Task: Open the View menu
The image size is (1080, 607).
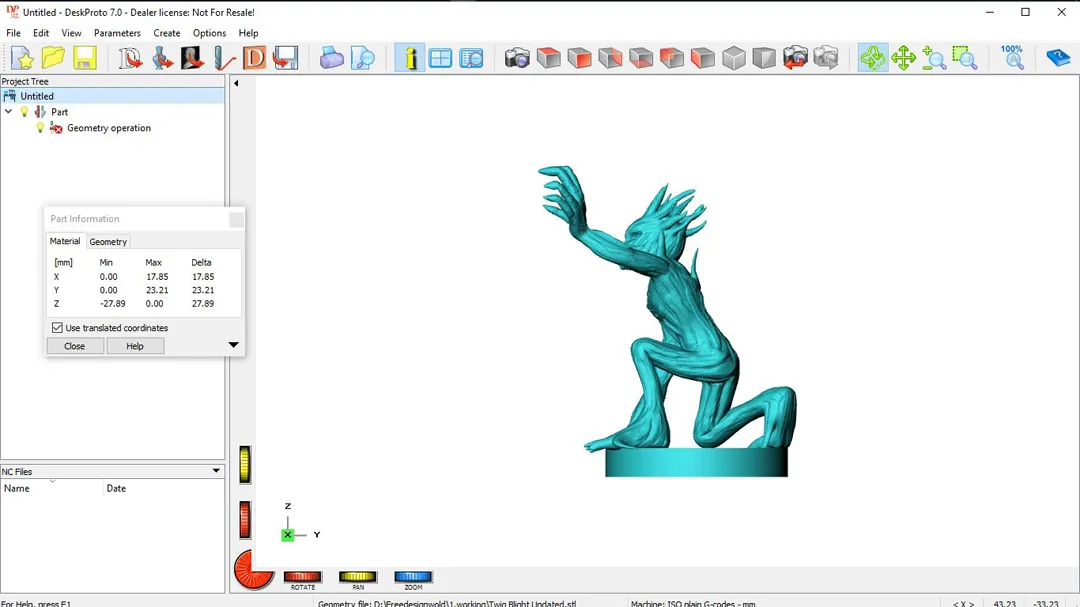Action: [71, 33]
